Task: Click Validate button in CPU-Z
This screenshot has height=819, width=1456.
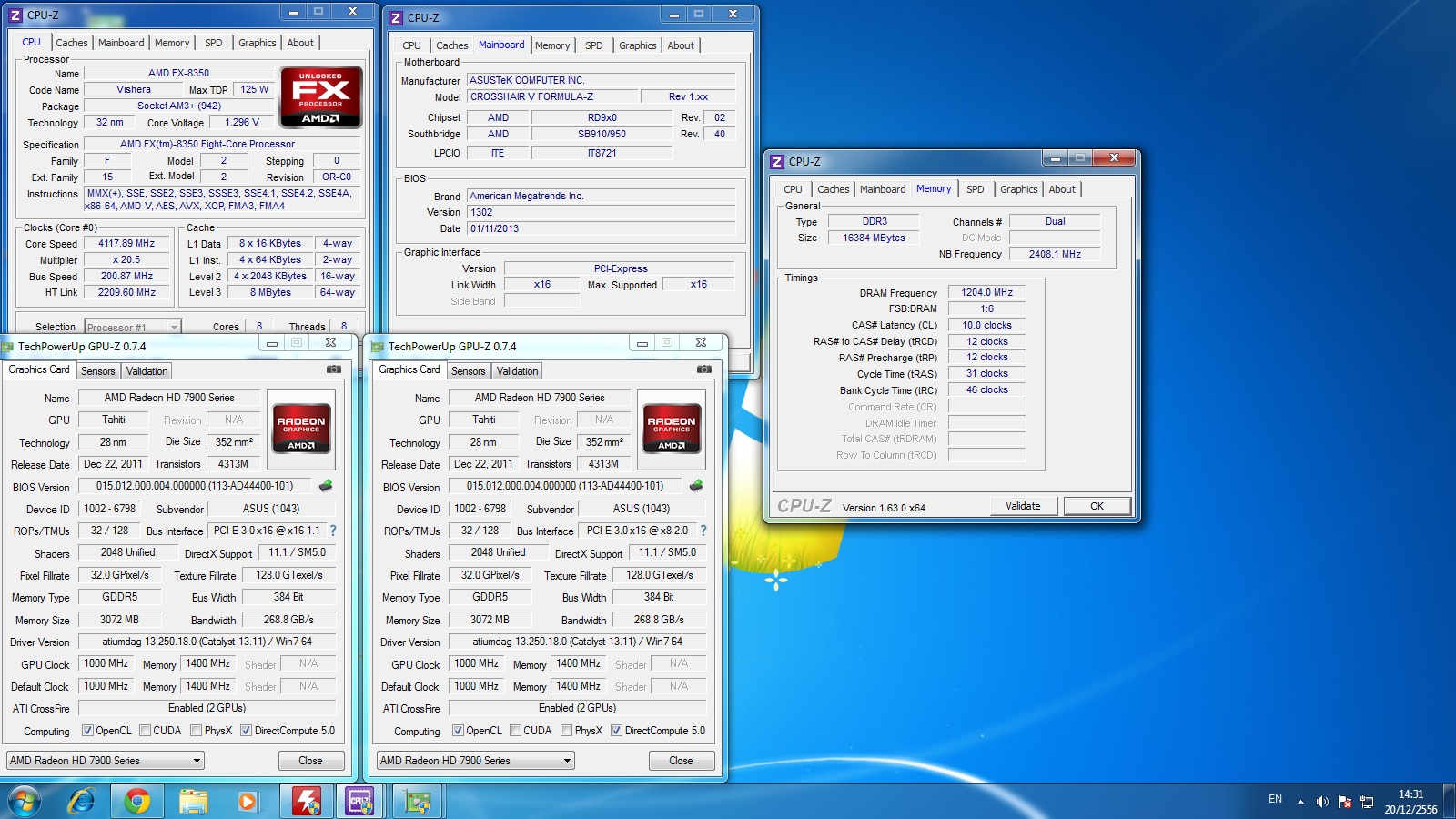Action: pos(1023,506)
